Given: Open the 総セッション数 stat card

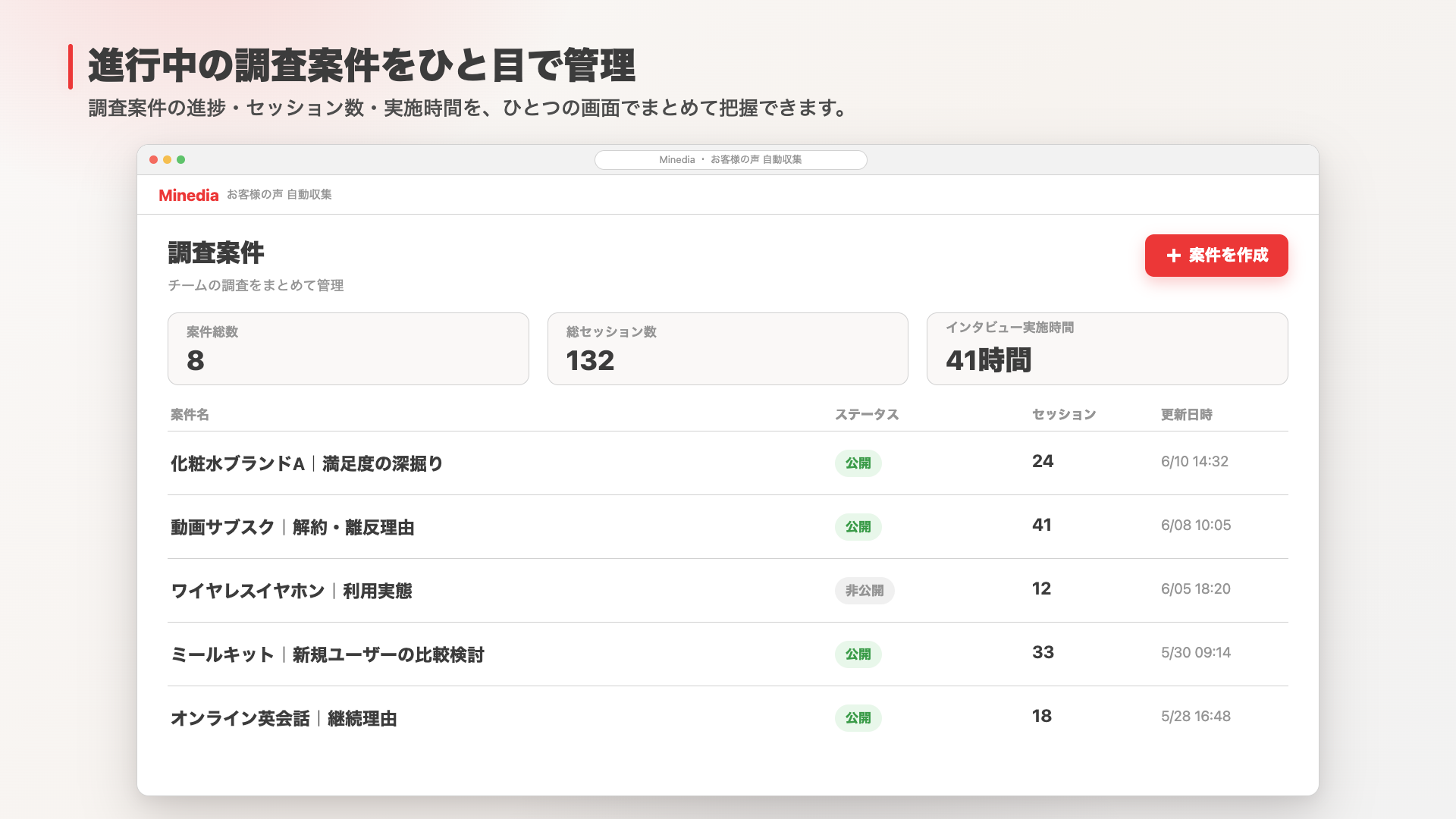Looking at the screenshot, I should (728, 349).
